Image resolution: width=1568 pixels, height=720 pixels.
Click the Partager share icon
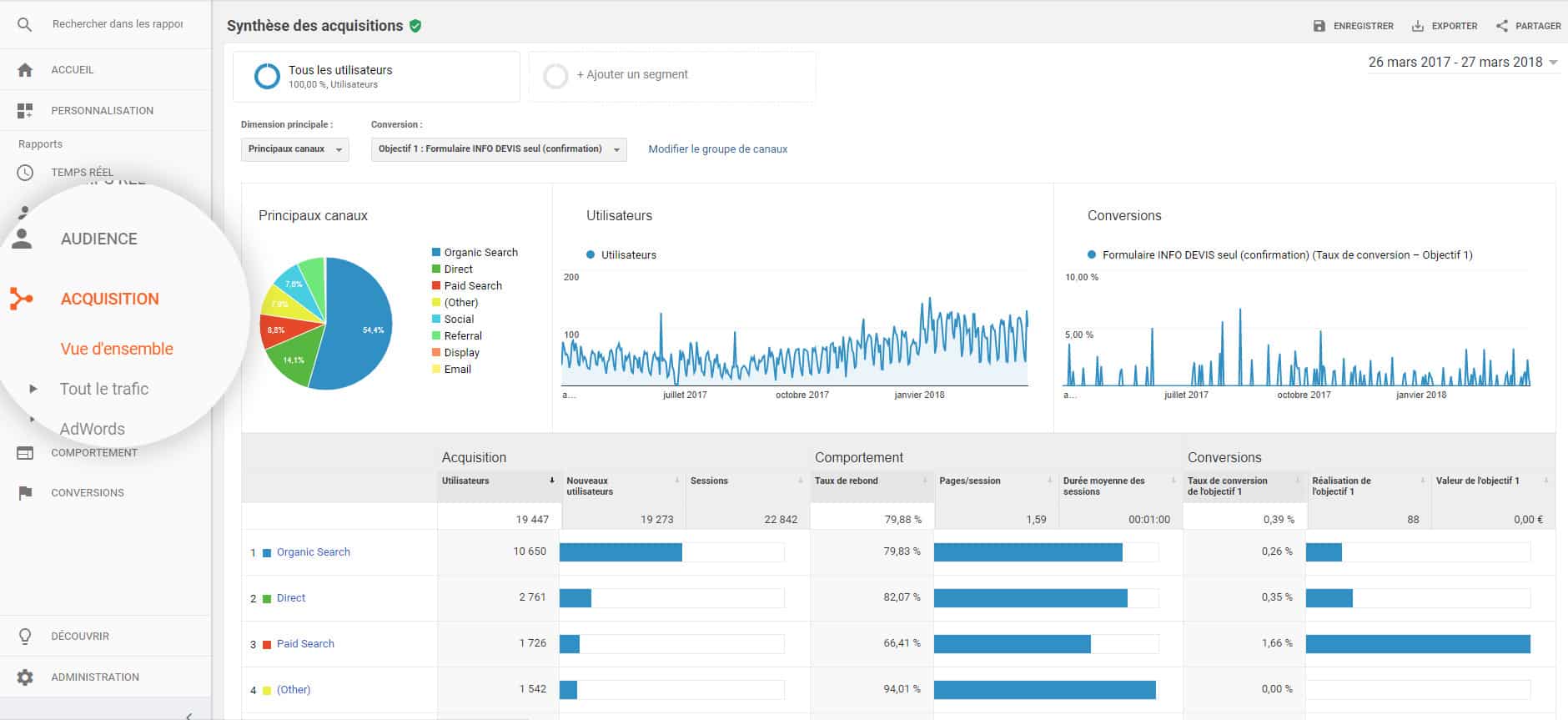pos(1502,26)
